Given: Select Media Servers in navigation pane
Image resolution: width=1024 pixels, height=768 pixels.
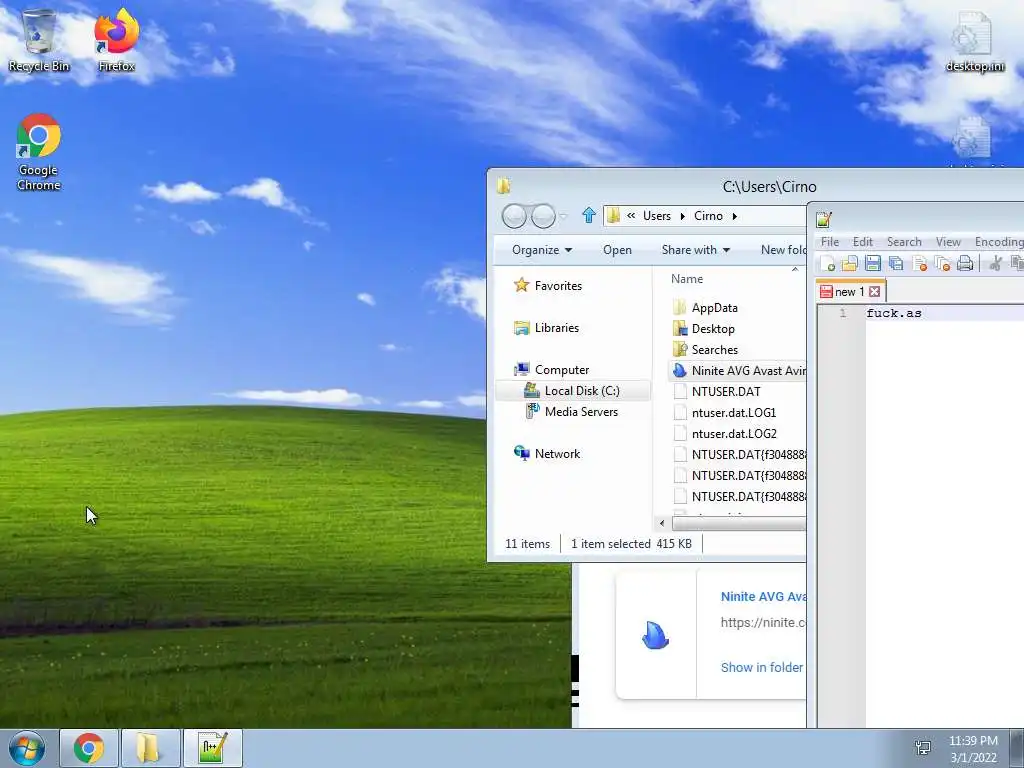Looking at the screenshot, I should click(572, 411).
